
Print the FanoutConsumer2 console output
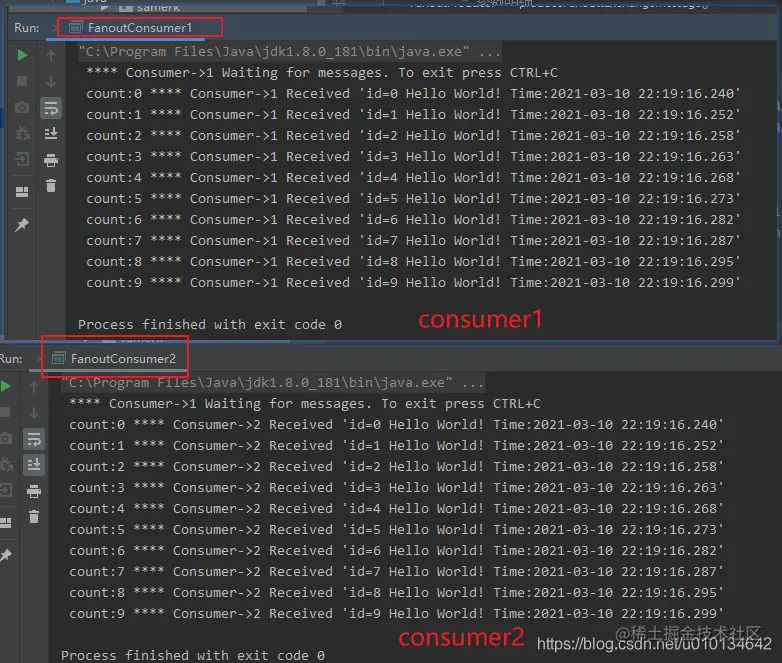[x=34, y=491]
